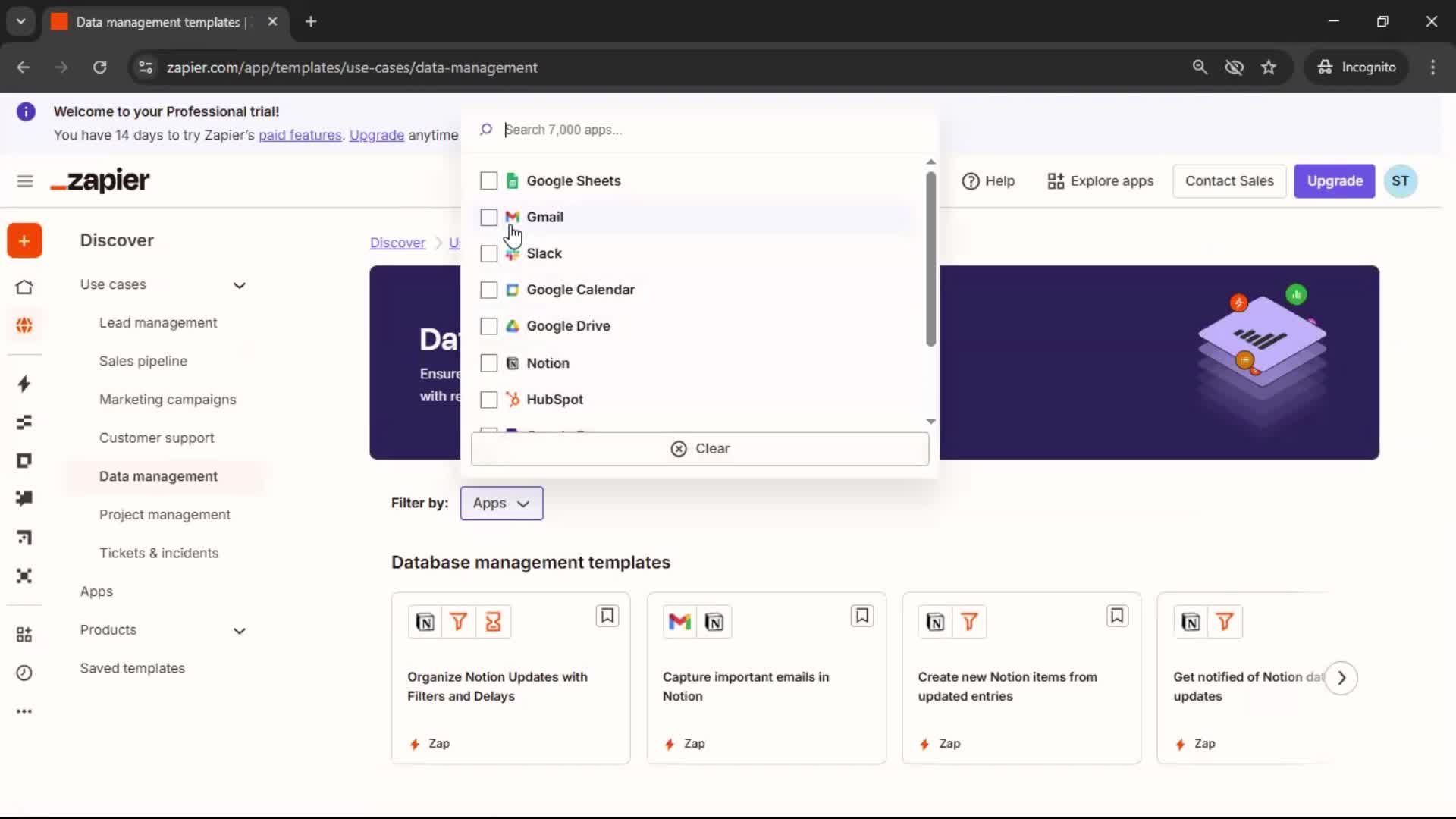Viewport: 1456px width, 819px height.
Task: Bookmark this page with the star icon
Action: [1269, 67]
